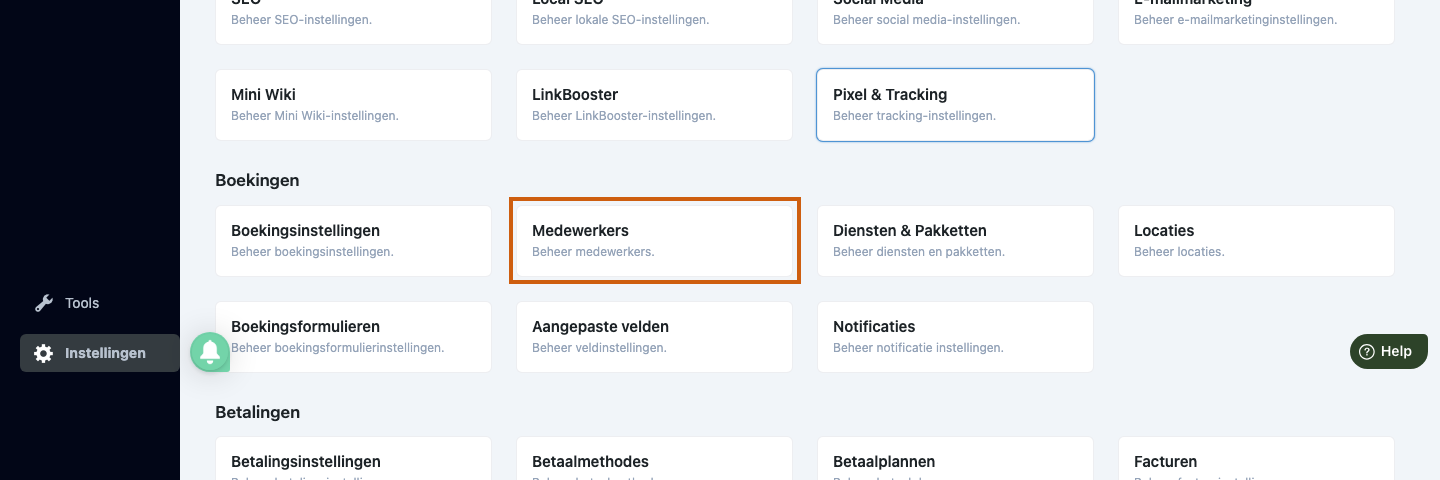Select the Locaties card

tap(1256, 241)
